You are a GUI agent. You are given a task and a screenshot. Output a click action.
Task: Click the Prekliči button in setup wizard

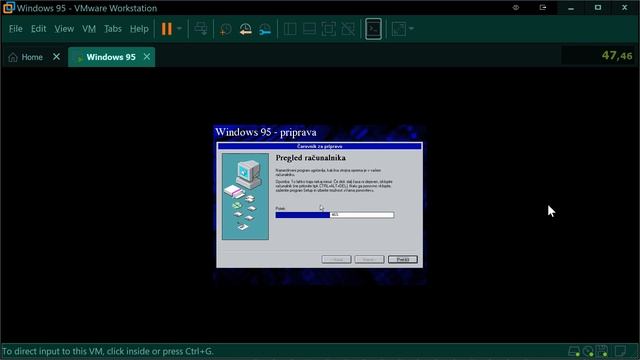(402, 260)
